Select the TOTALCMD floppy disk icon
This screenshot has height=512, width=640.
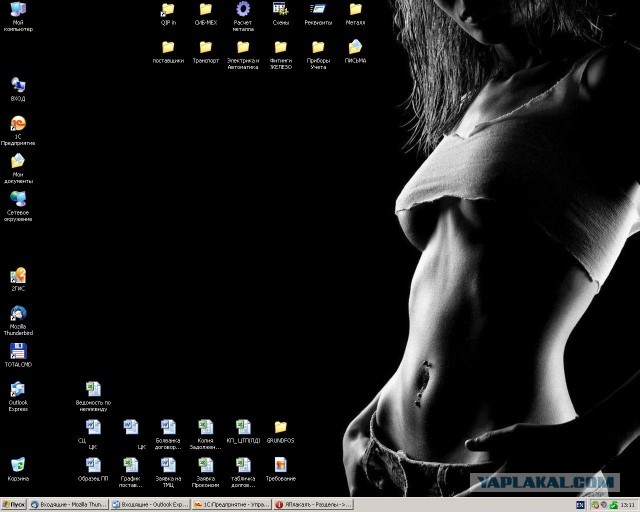tap(18, 350)
